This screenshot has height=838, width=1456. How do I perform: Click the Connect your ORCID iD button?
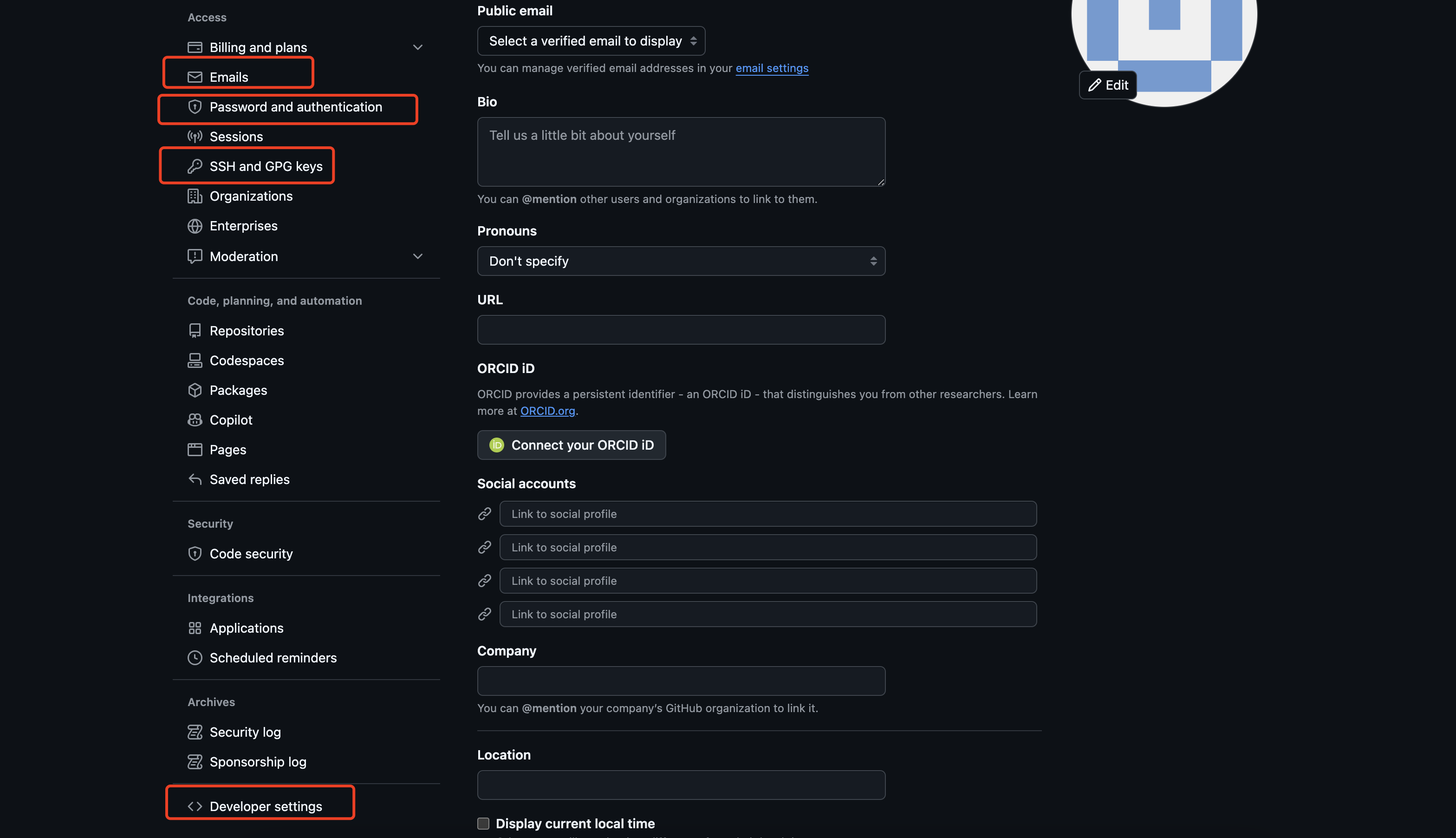(x=571, y=445)
